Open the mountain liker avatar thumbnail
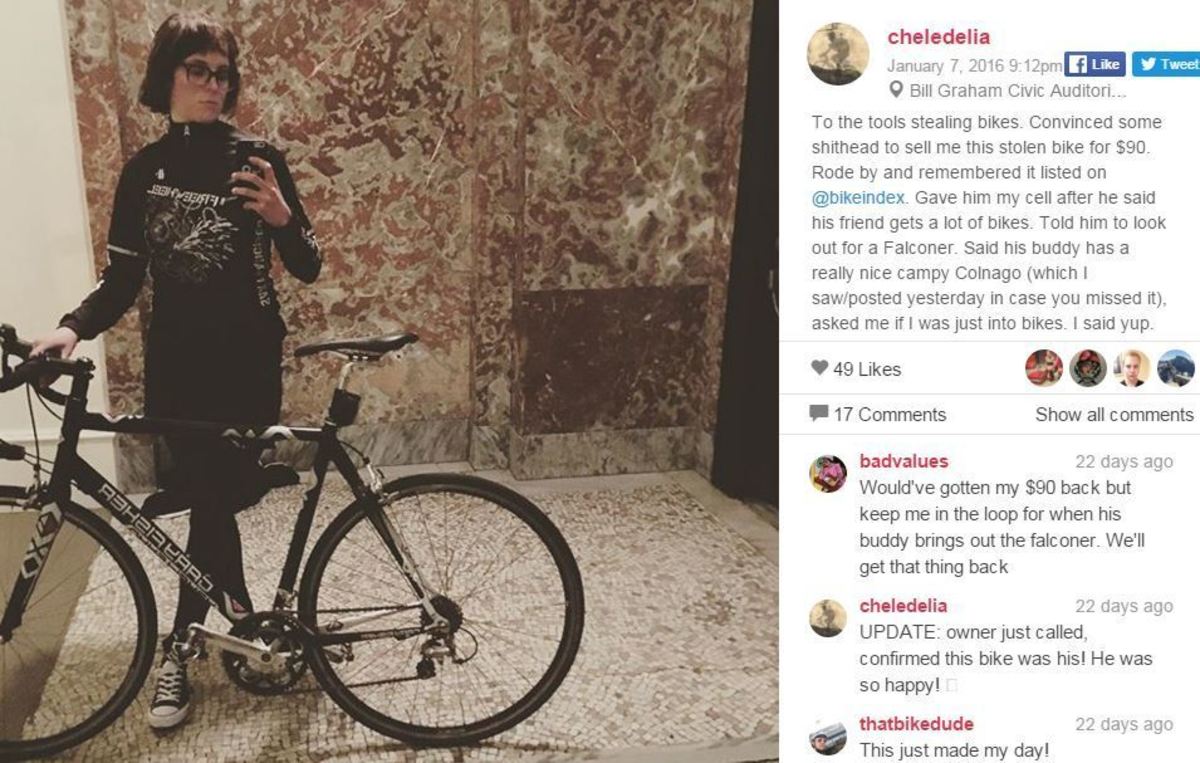 1176,368
